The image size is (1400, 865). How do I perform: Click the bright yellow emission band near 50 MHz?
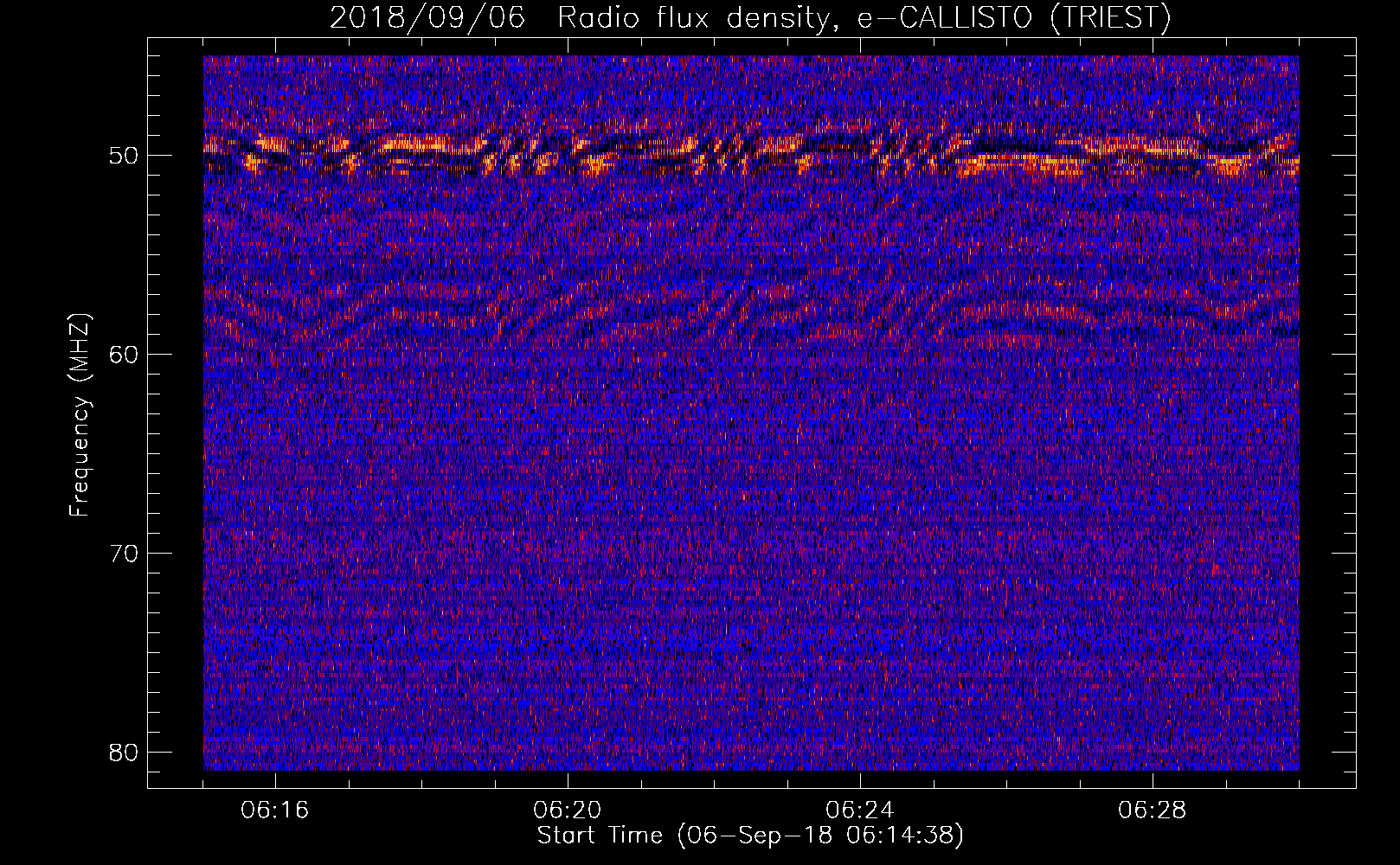751,154
